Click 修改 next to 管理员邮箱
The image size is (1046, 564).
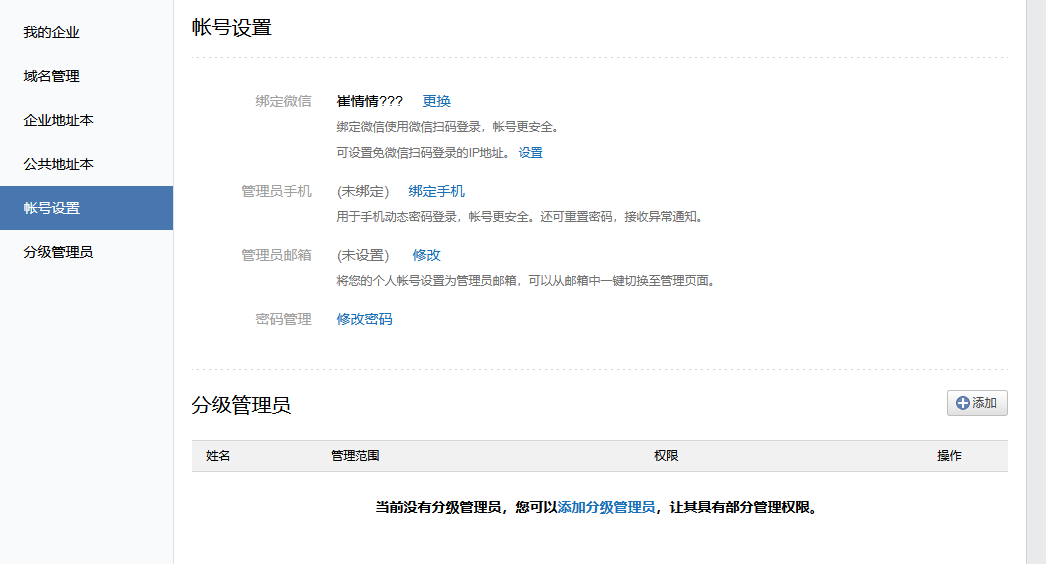[427, 255]
